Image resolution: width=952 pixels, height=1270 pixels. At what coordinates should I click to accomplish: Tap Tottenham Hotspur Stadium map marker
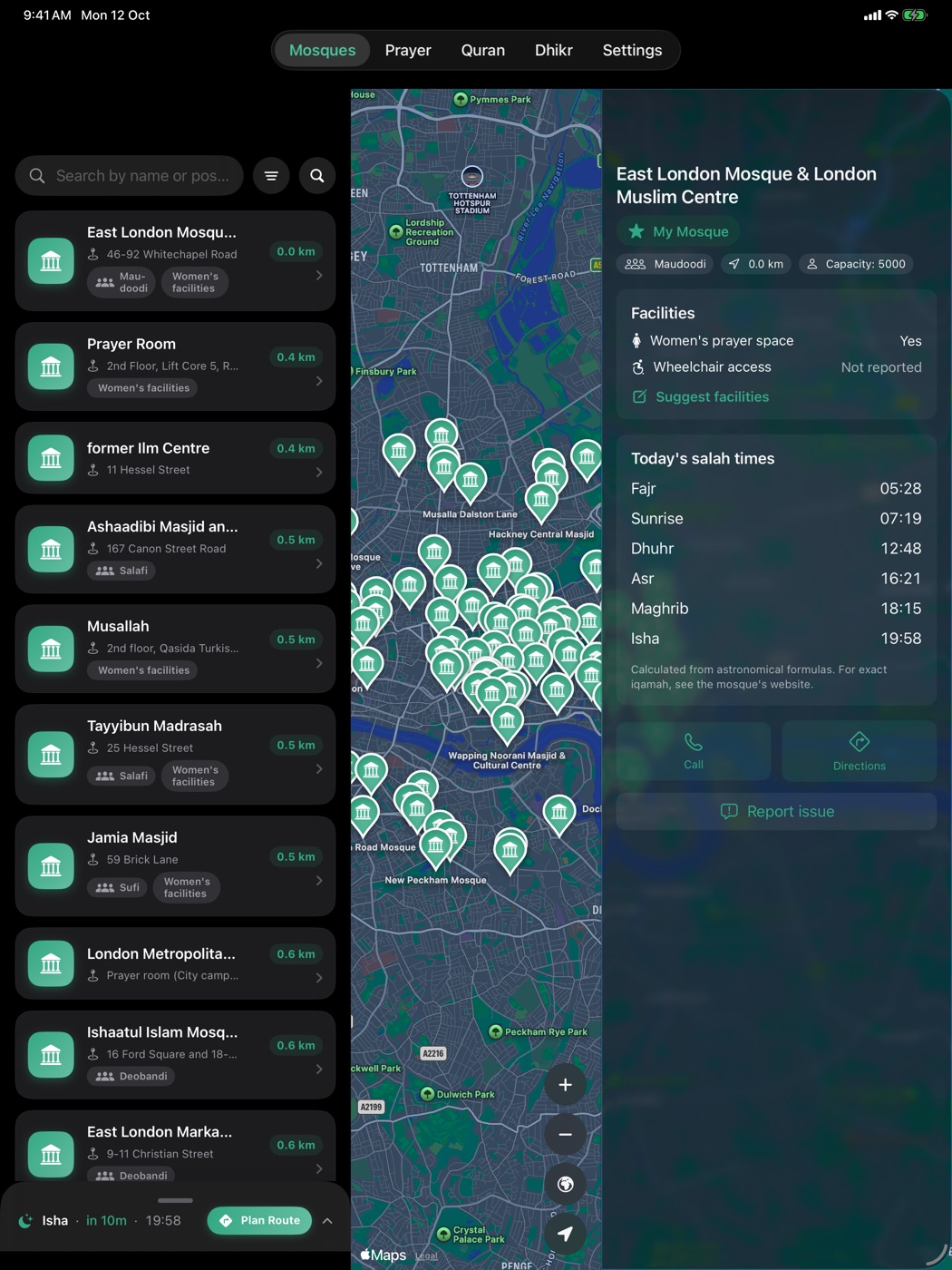(x=472, y=176)
